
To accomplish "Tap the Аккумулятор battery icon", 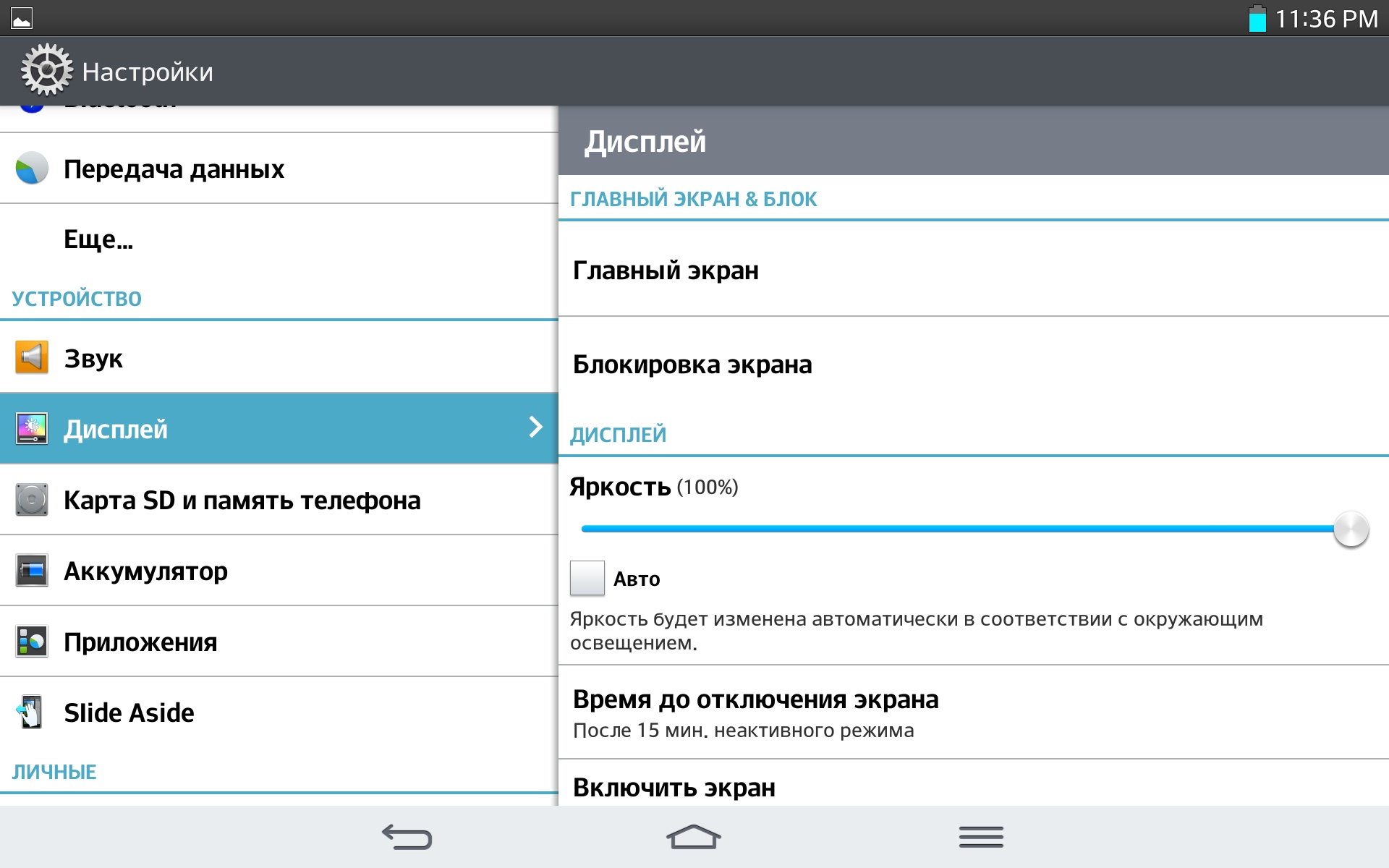I will [x=32, y=571].
